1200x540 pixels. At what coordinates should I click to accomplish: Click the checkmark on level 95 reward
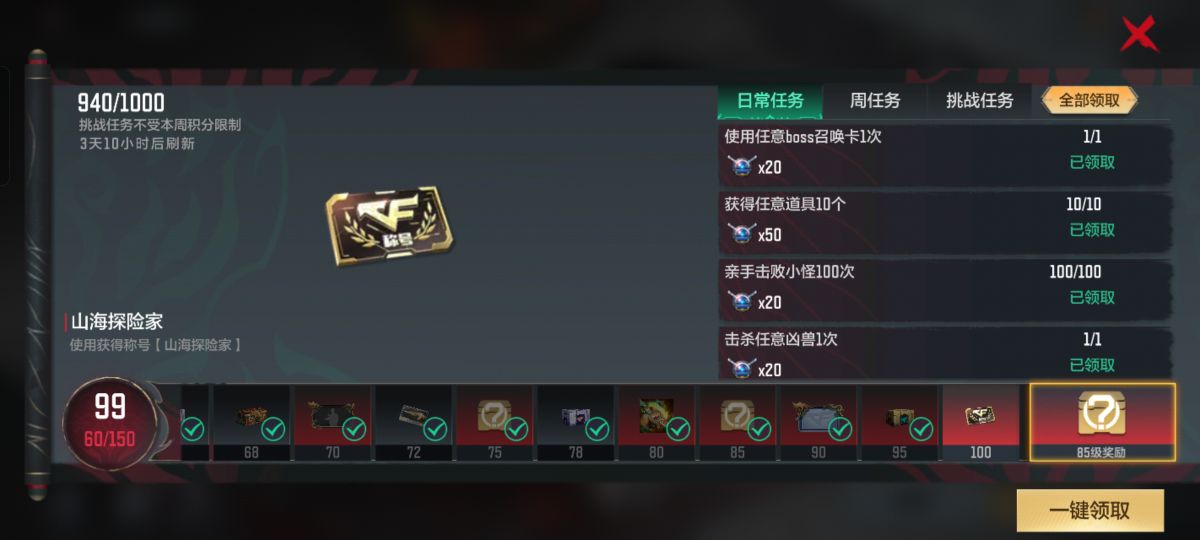click(921, 429)
